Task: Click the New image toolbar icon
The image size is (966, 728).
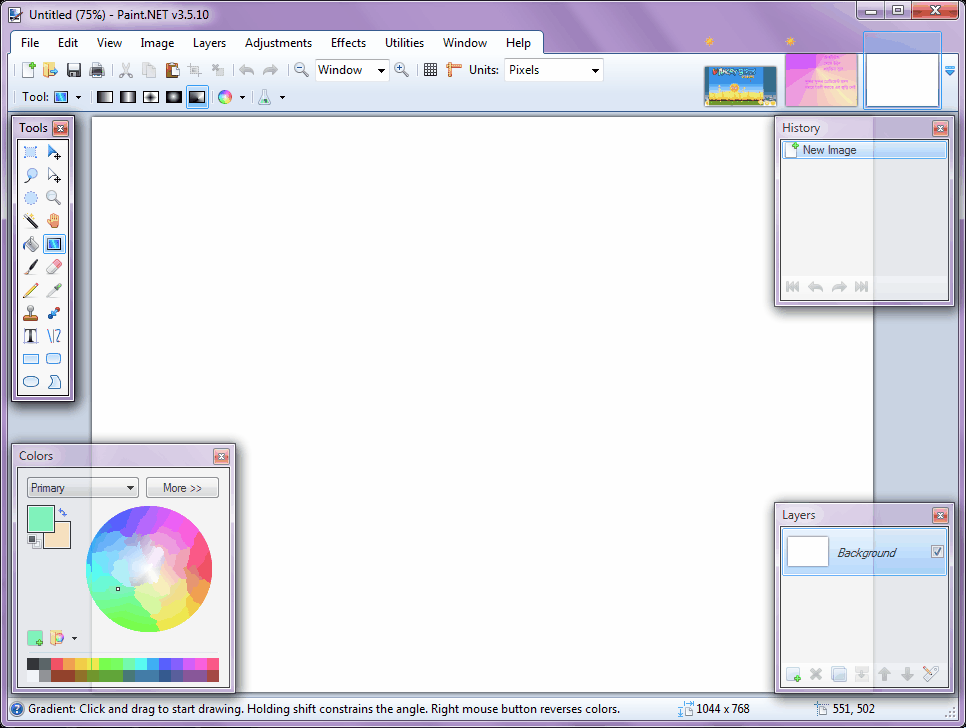Action: 28,70
